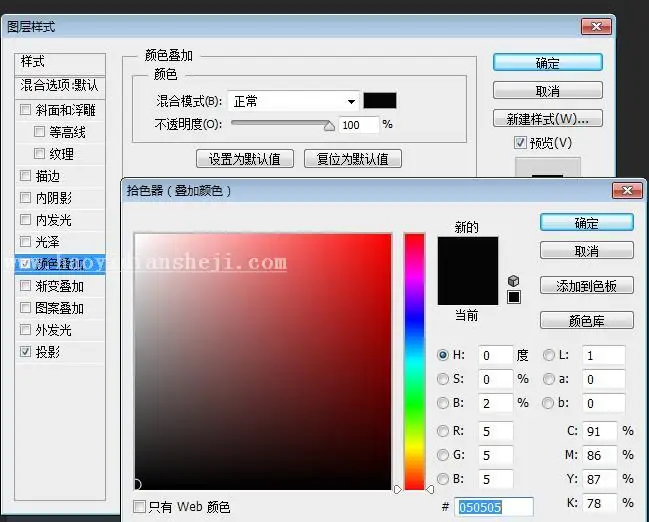The height and width of the screenshot is (522, 649).
Task: Enable the 内发光 checkbox
Action: pos(25,219)
